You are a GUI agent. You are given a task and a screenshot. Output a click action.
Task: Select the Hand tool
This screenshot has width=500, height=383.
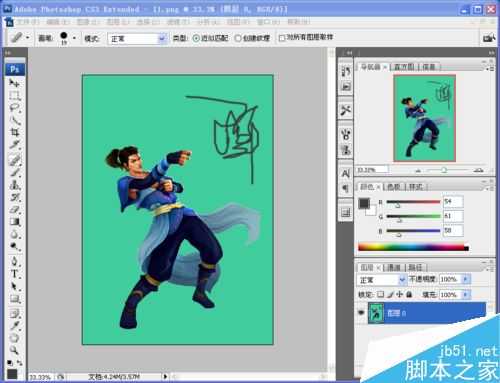click(x=14, y=338)
